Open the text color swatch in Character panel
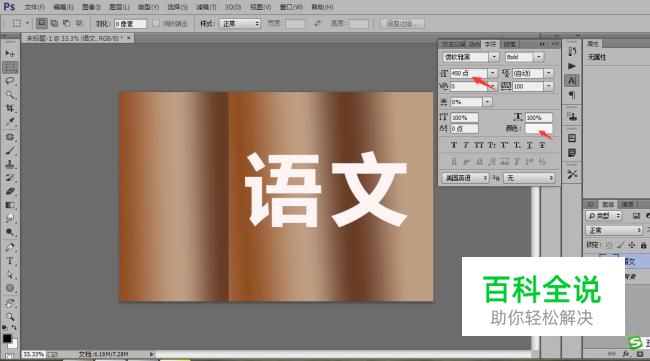The image size is (650, 361). (538, 128)
